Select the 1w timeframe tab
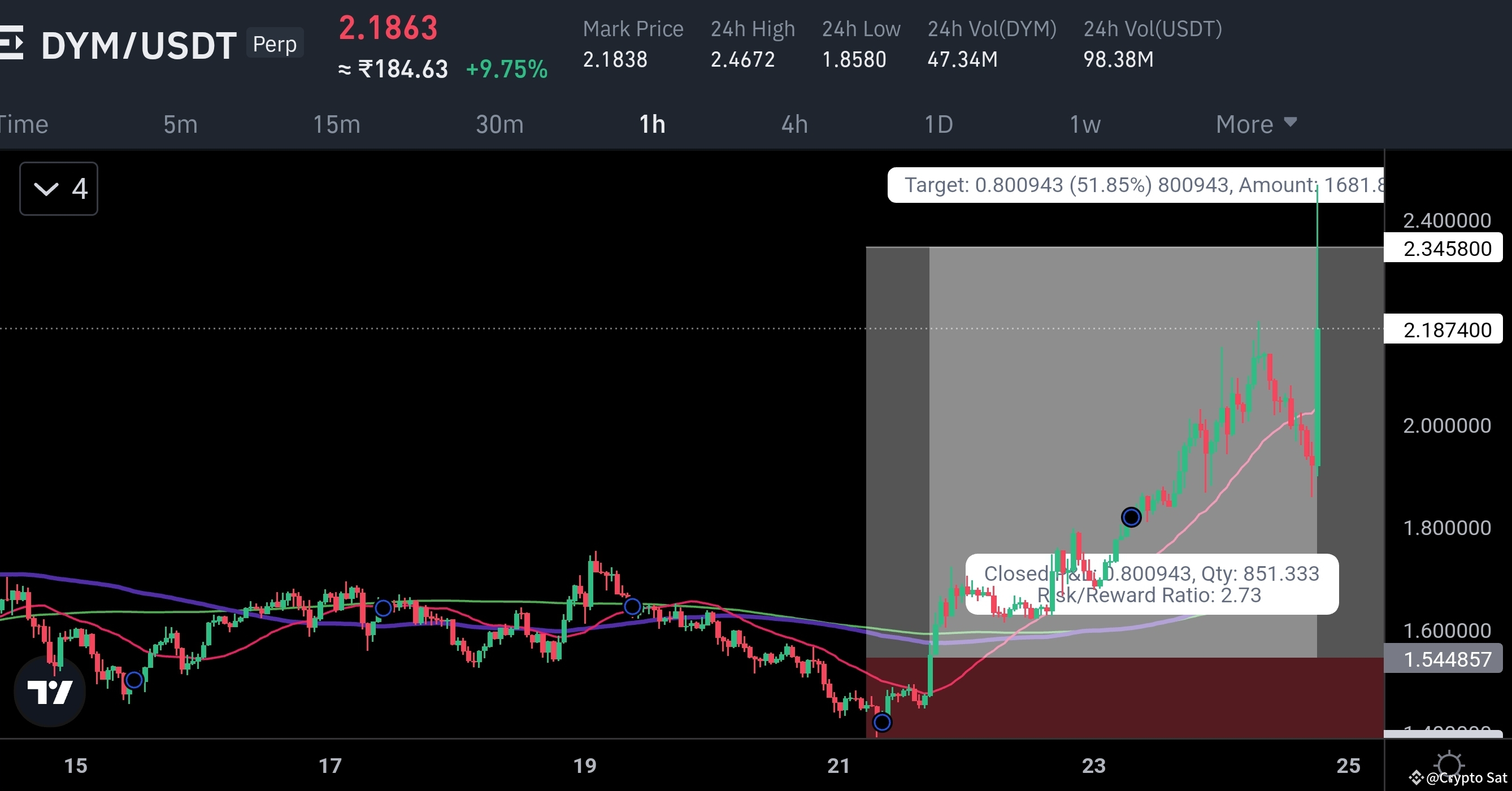The height and width of the screenshot is (791, 1512). click(1084, 124)
